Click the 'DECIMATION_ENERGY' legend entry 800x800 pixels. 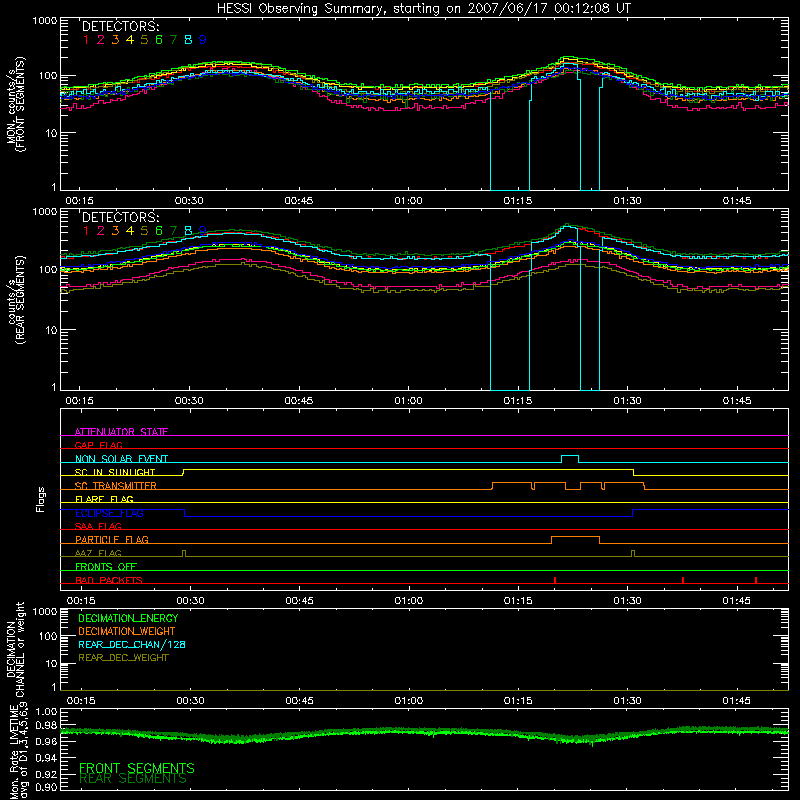(x=128, y=618)
